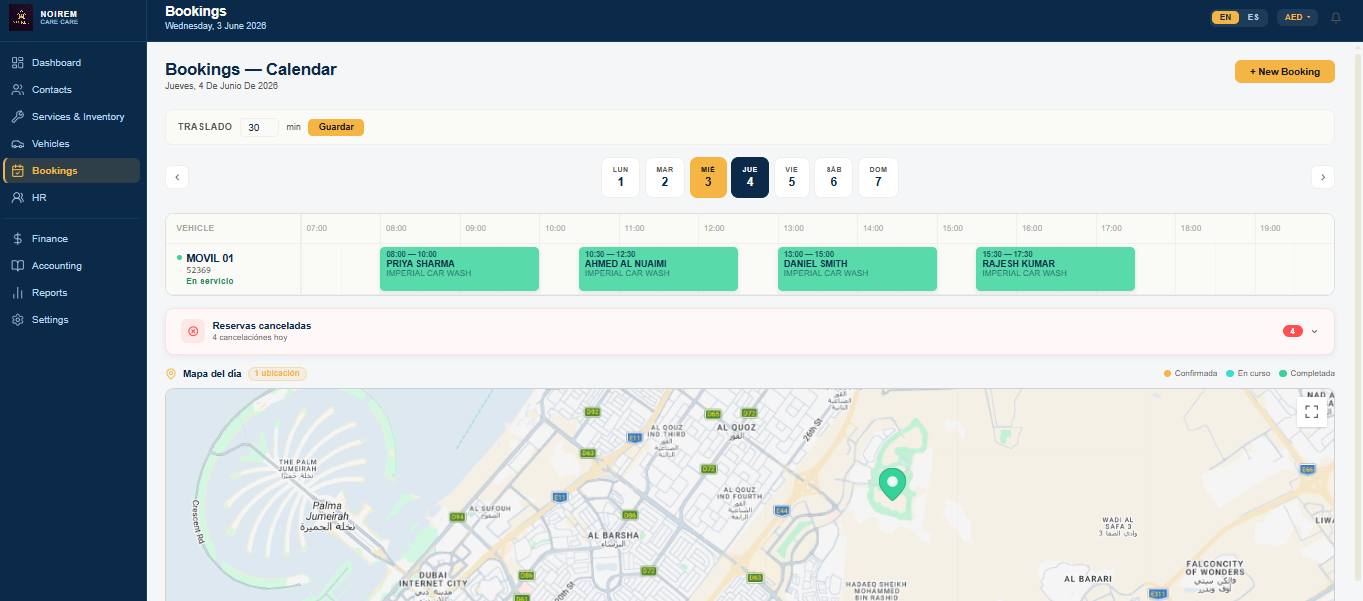Click the map pin icon beside Mapa del día
Viewport: 1363px width, 601px height.
pyautogui.click(x=171, y=374)
